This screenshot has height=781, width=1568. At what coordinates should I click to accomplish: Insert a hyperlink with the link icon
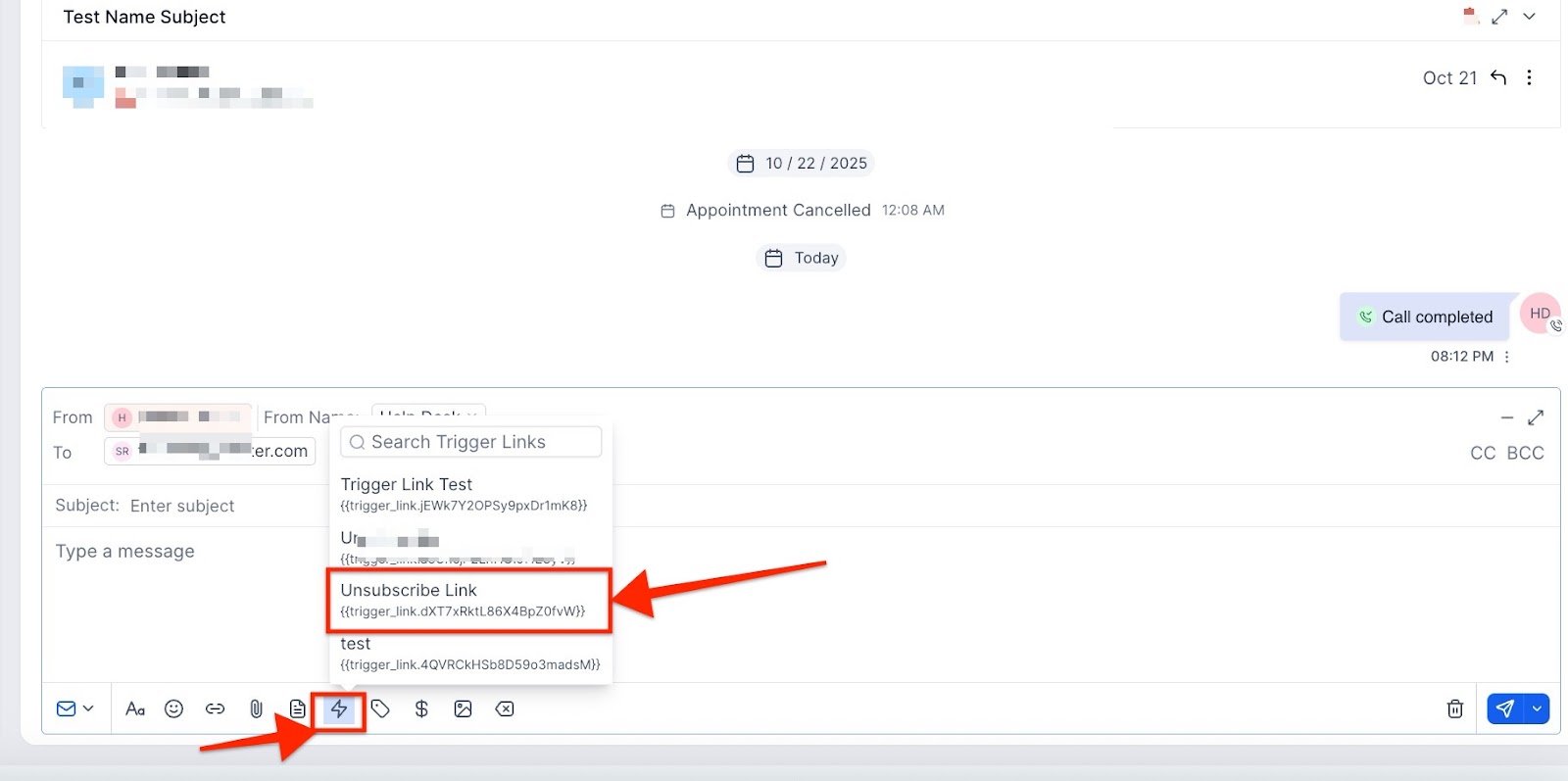pos(215,709)
